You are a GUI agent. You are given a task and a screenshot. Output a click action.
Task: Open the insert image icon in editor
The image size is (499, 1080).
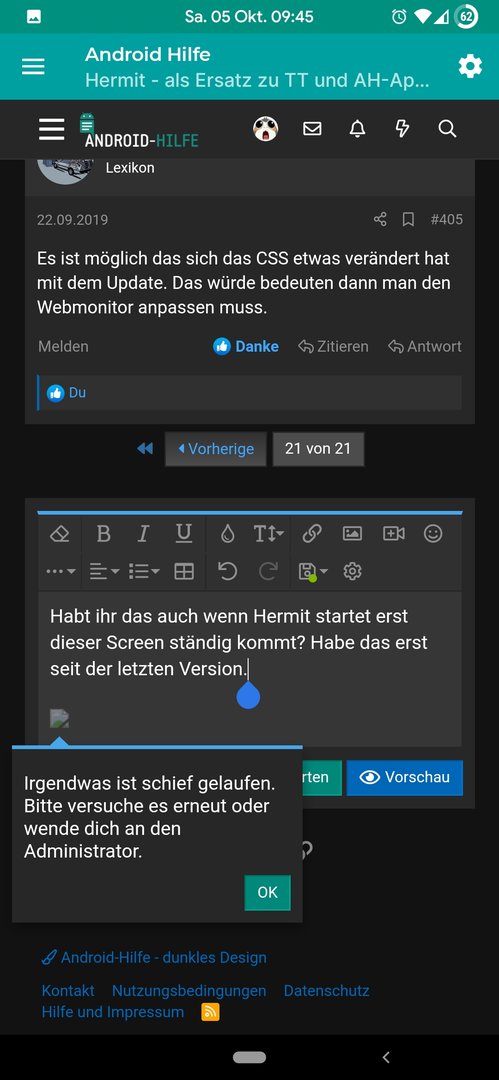pyautogui.click(x=352, y=534)
